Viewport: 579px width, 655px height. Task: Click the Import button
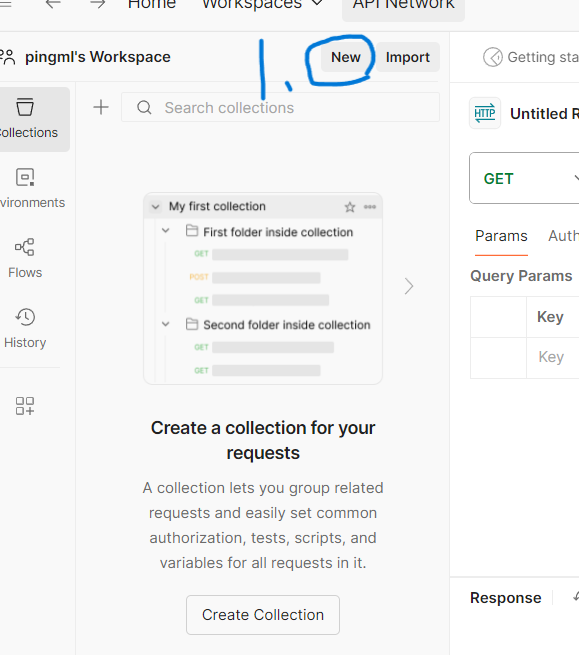point(407,57)
